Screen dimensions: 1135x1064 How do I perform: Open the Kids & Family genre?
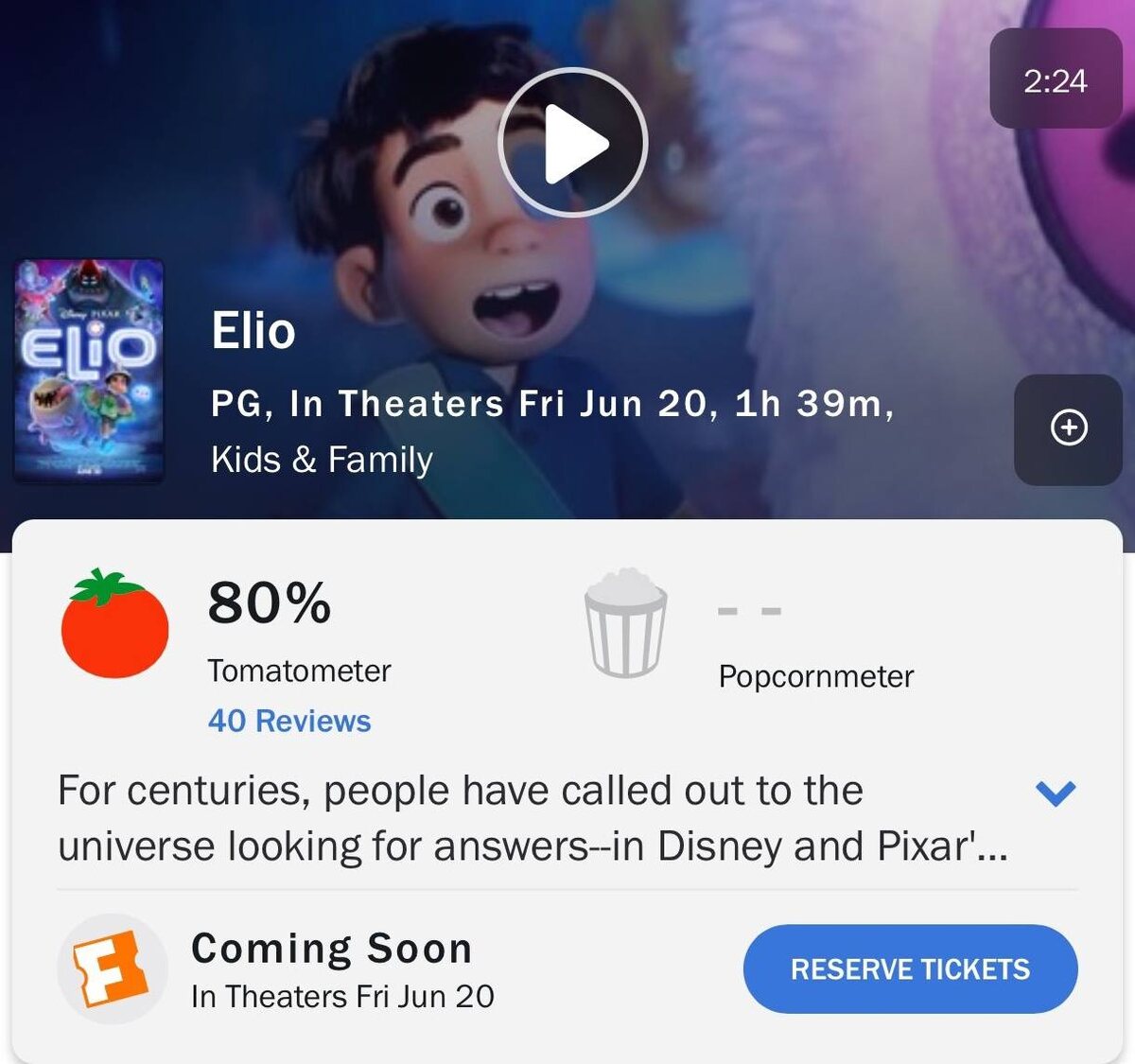322,460
